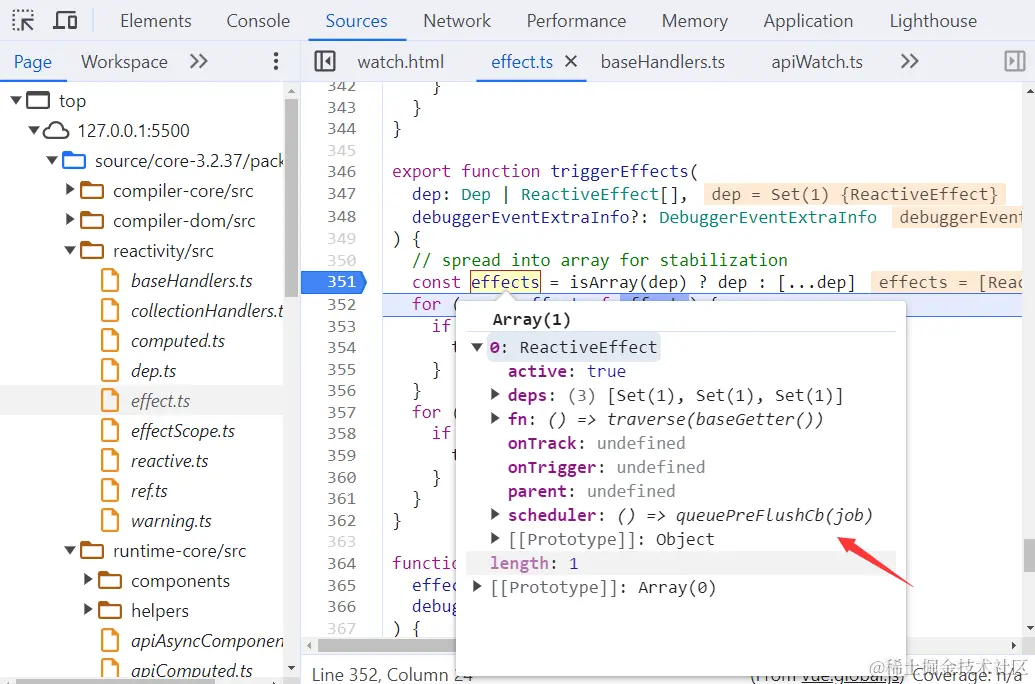This screenshot has width=1035, height=684.
Task: Open the Network tab
Action: tap(457, 21)
